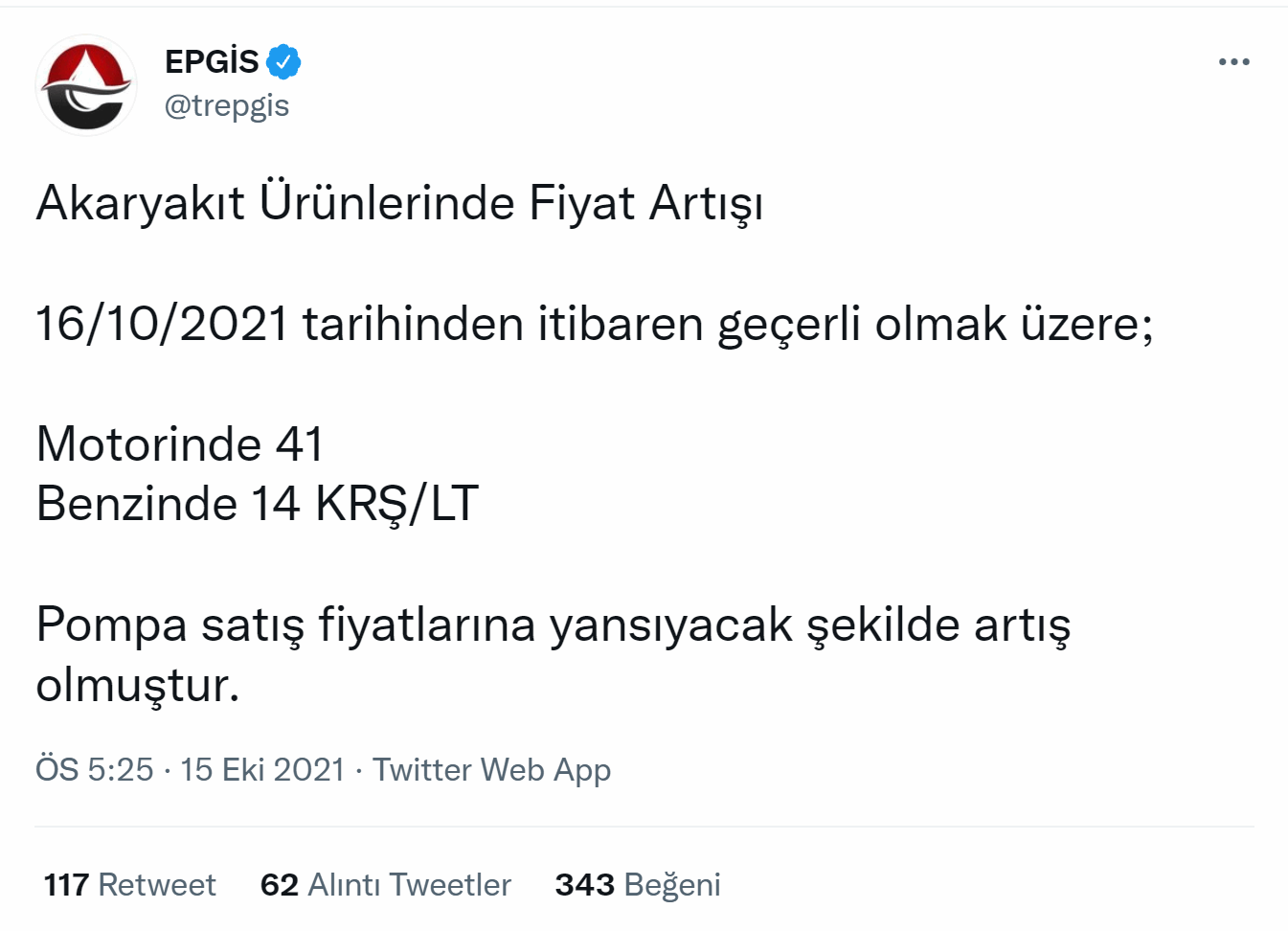The width and height of the screenshot is (1288, 931).
Task: View the Retweet list via its label
Action: tap(157, 884)
